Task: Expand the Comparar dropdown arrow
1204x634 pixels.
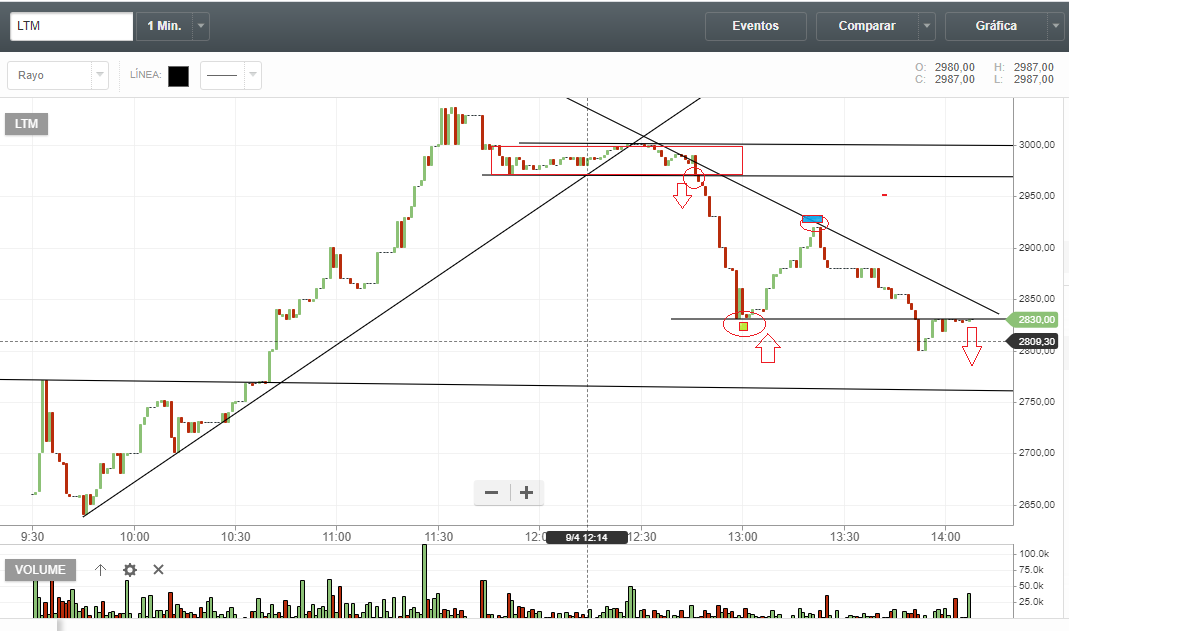Action: tap(927, 26)
